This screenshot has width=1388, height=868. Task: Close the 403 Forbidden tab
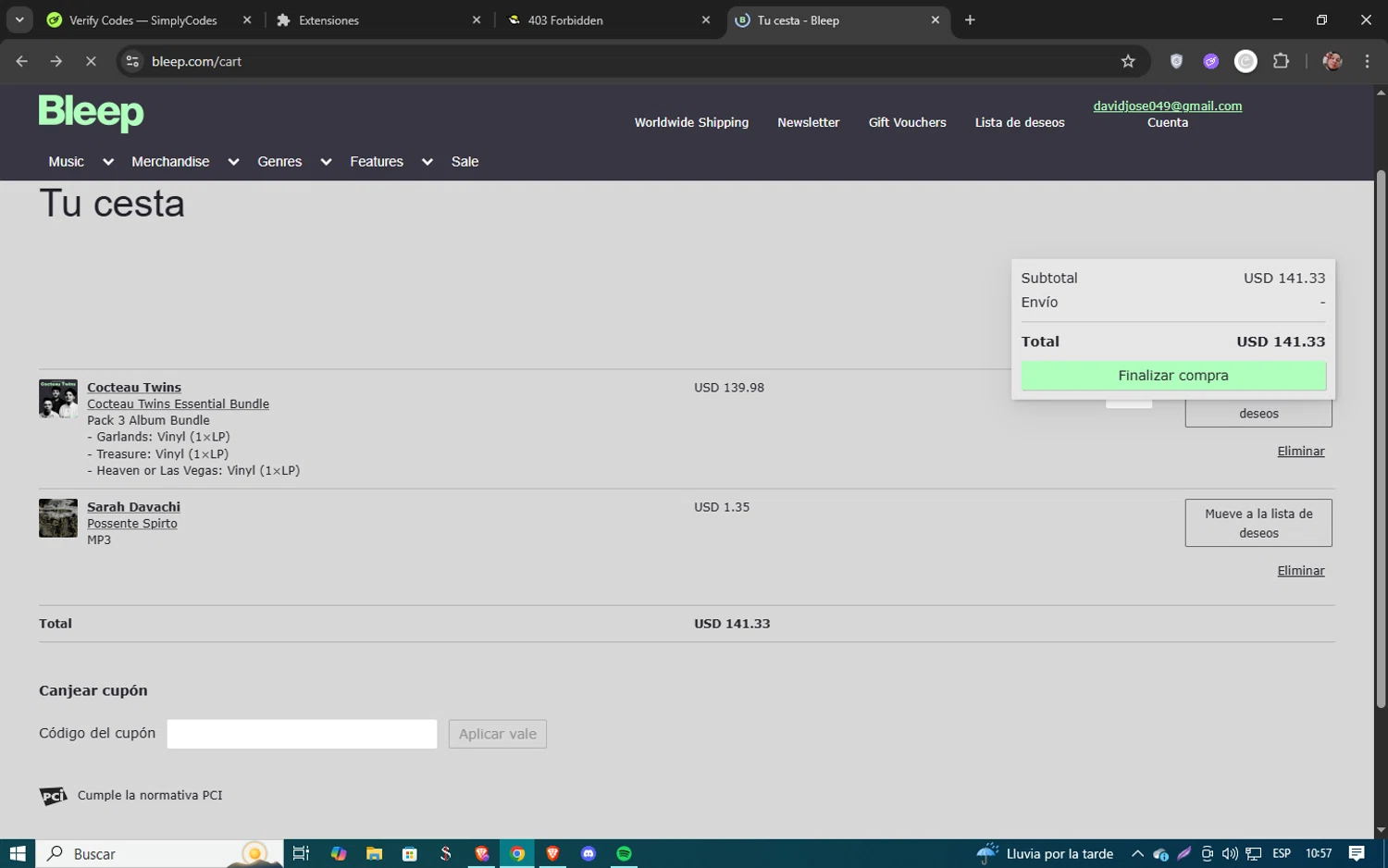[x=706, y=19]
